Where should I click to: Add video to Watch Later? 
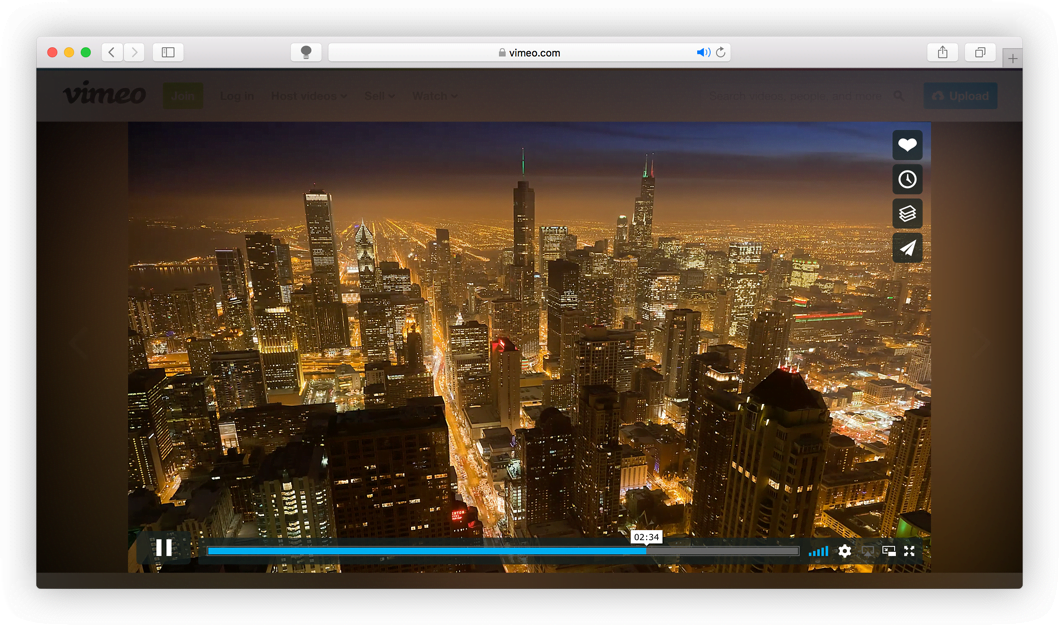[x=906, y=178]
